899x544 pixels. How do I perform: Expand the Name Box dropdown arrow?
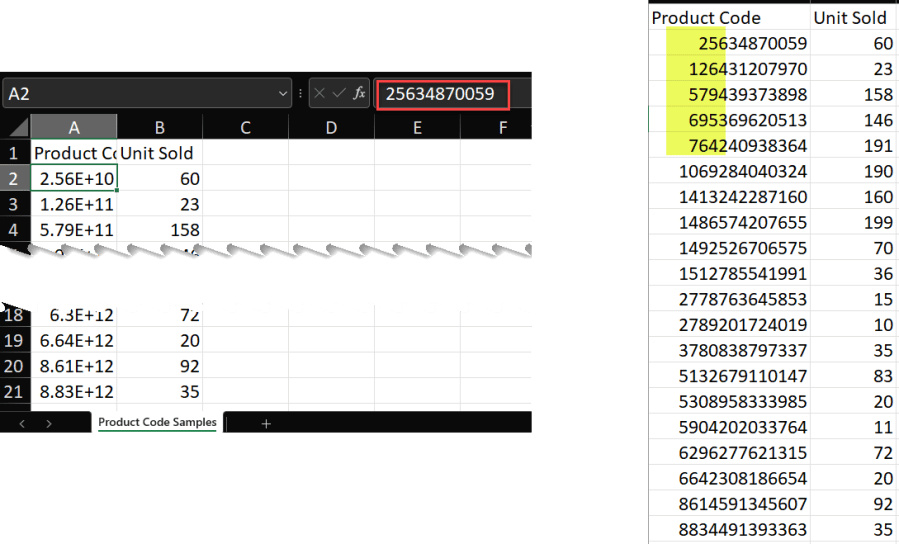(x=283, y=94)
